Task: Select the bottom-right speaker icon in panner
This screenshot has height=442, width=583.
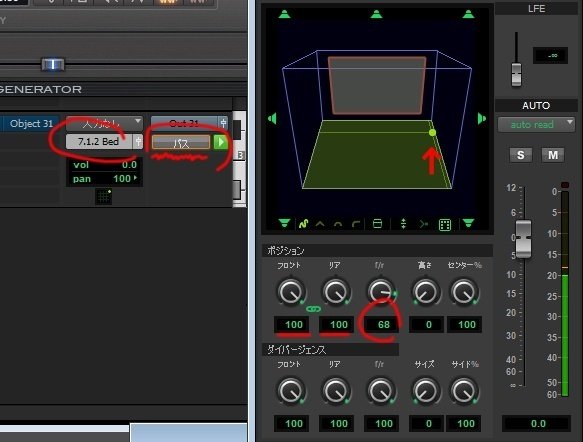Action: (468, 223)
